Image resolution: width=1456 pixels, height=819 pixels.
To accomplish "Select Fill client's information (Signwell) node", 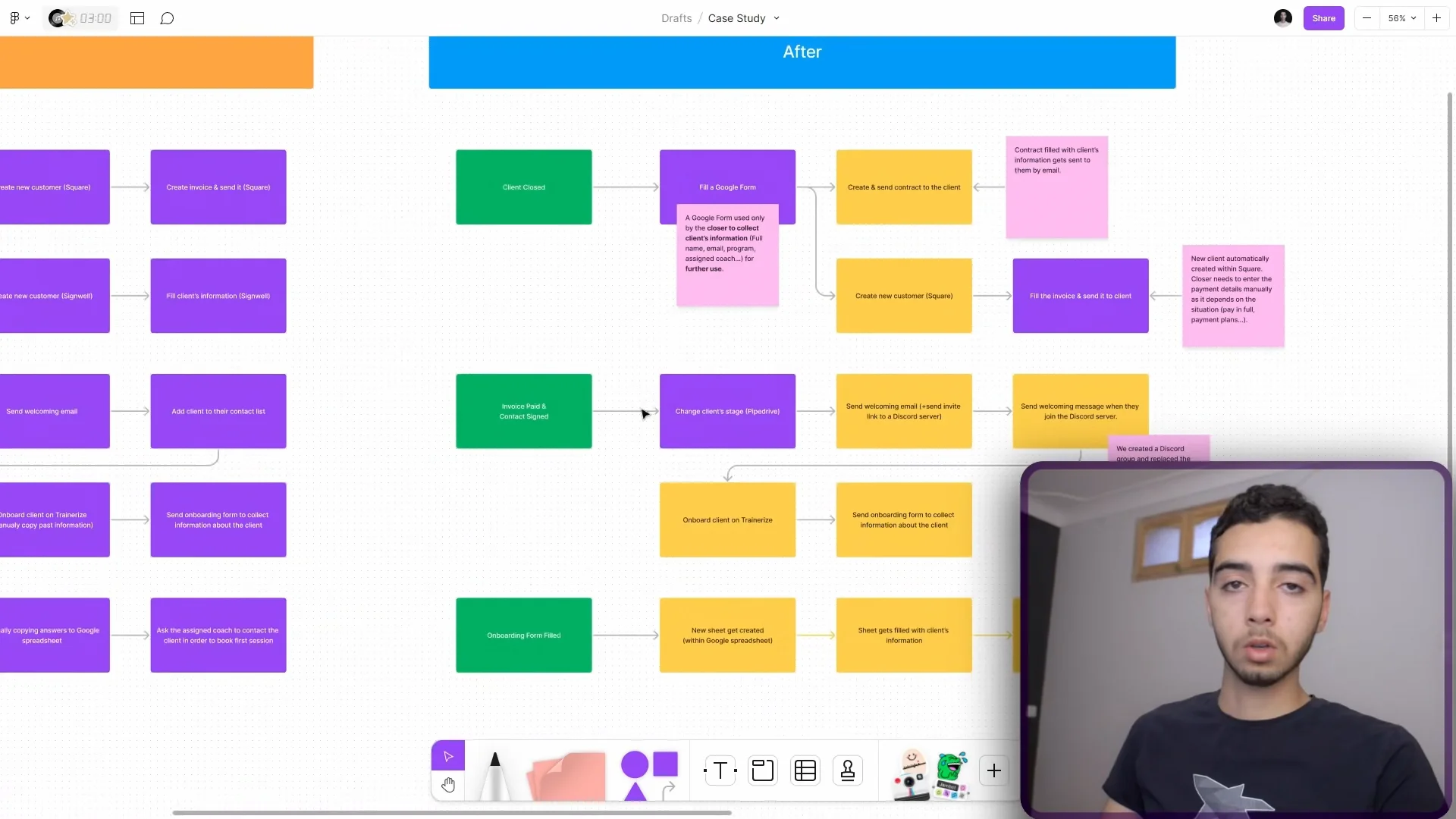I will (218, 296).
